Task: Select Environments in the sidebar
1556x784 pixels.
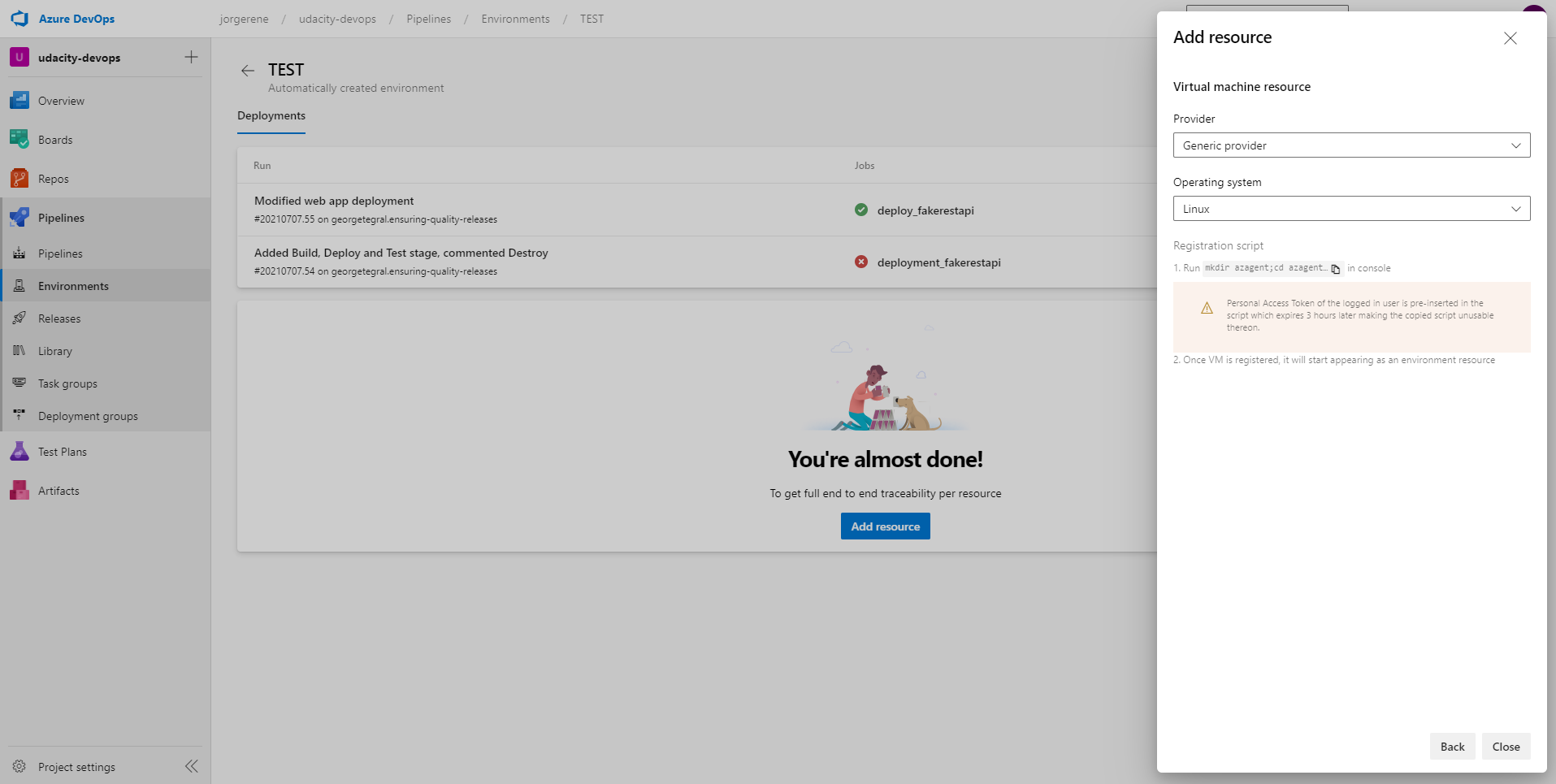Action: click(106, 286)
